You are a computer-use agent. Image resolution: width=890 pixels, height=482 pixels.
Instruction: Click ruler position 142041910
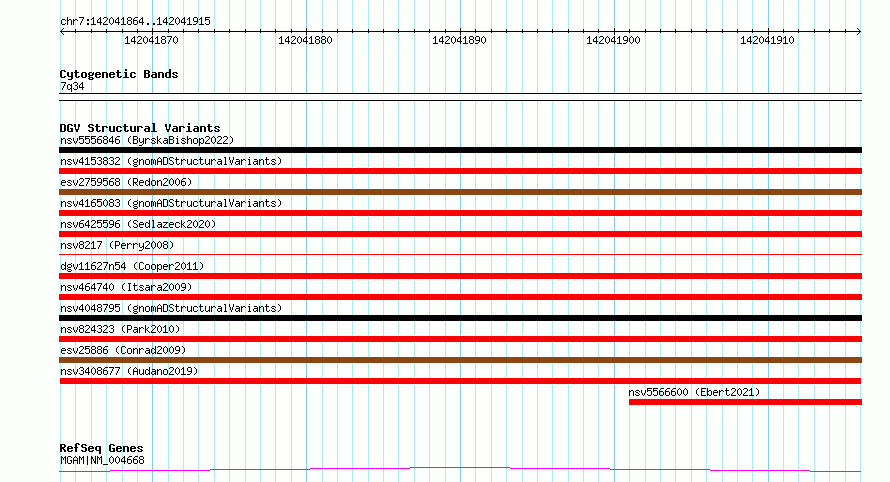pos(767,40)
